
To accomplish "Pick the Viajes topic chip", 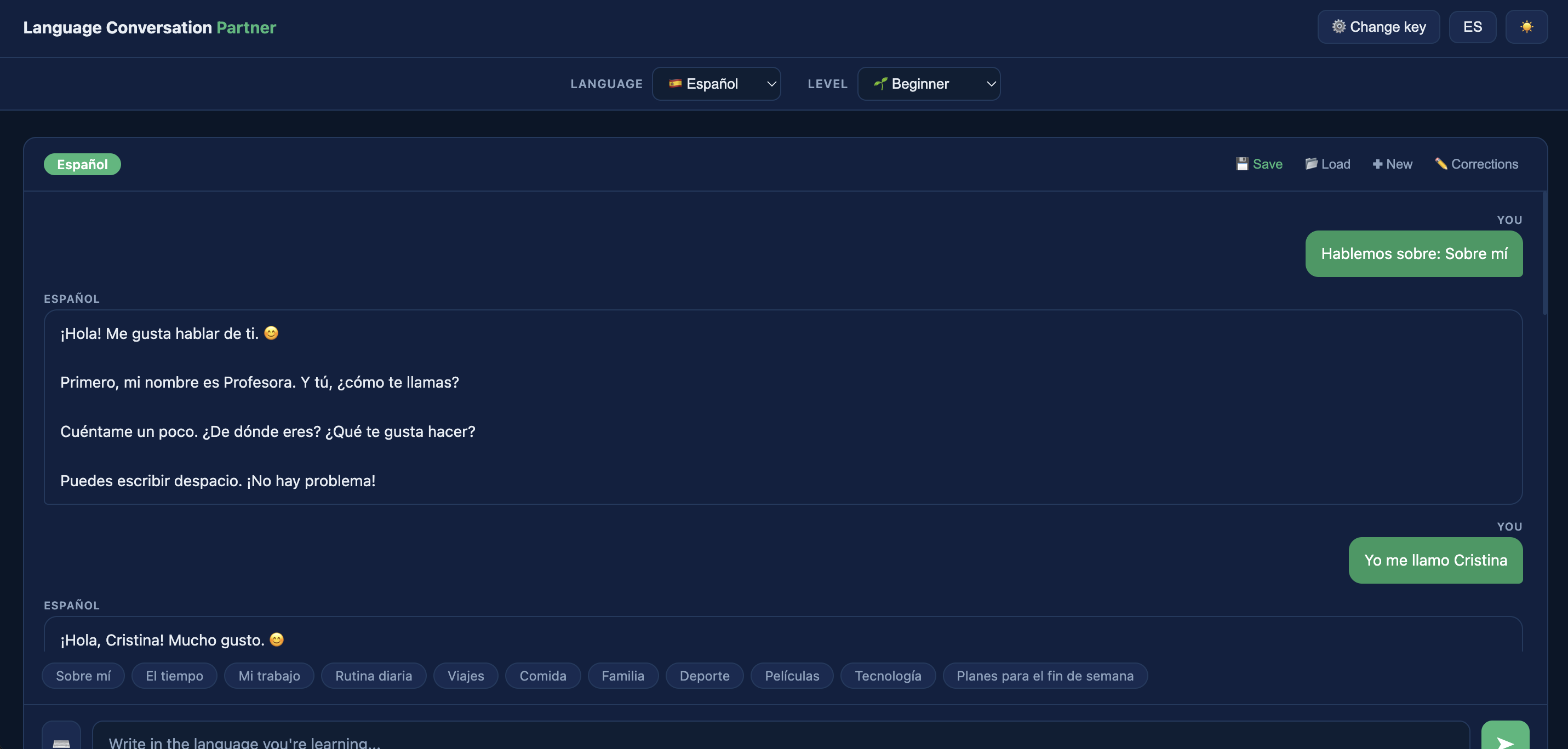I will coord(466,676).
